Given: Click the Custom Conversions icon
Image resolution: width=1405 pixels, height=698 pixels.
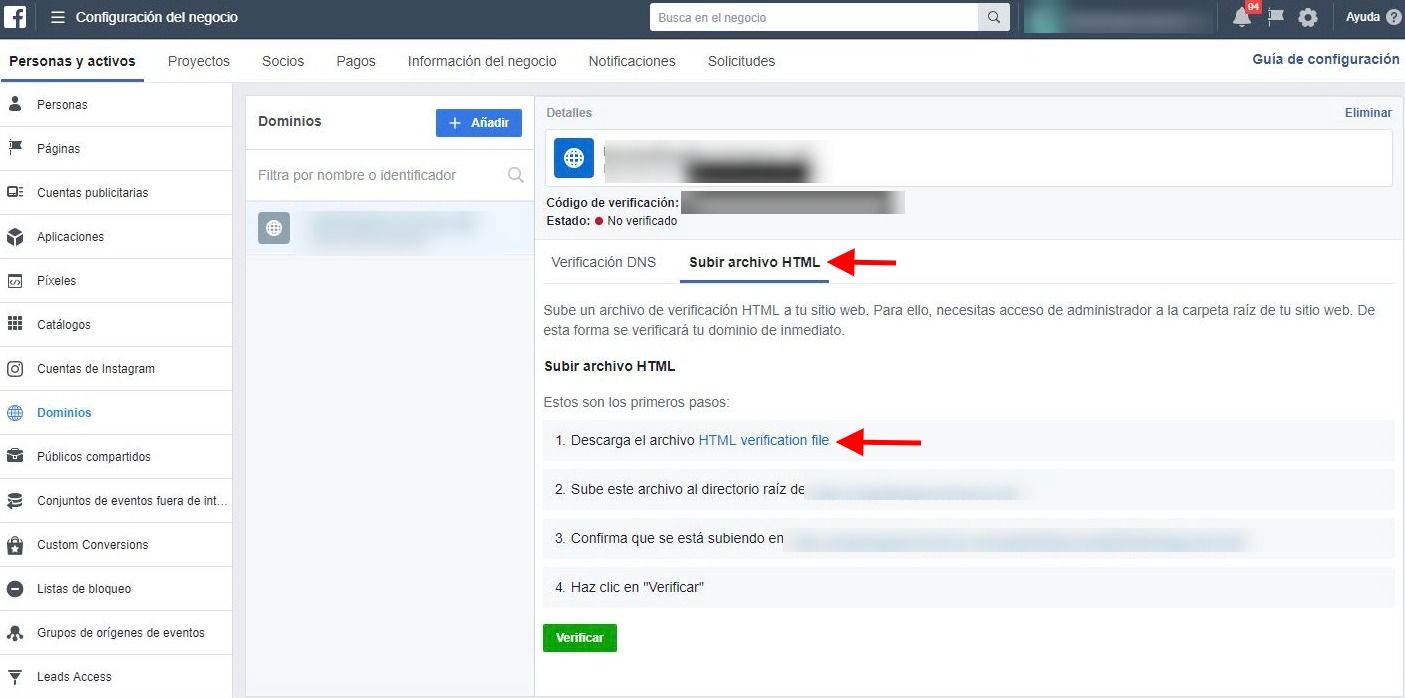Looking at the screenshot, I should 15,545.
